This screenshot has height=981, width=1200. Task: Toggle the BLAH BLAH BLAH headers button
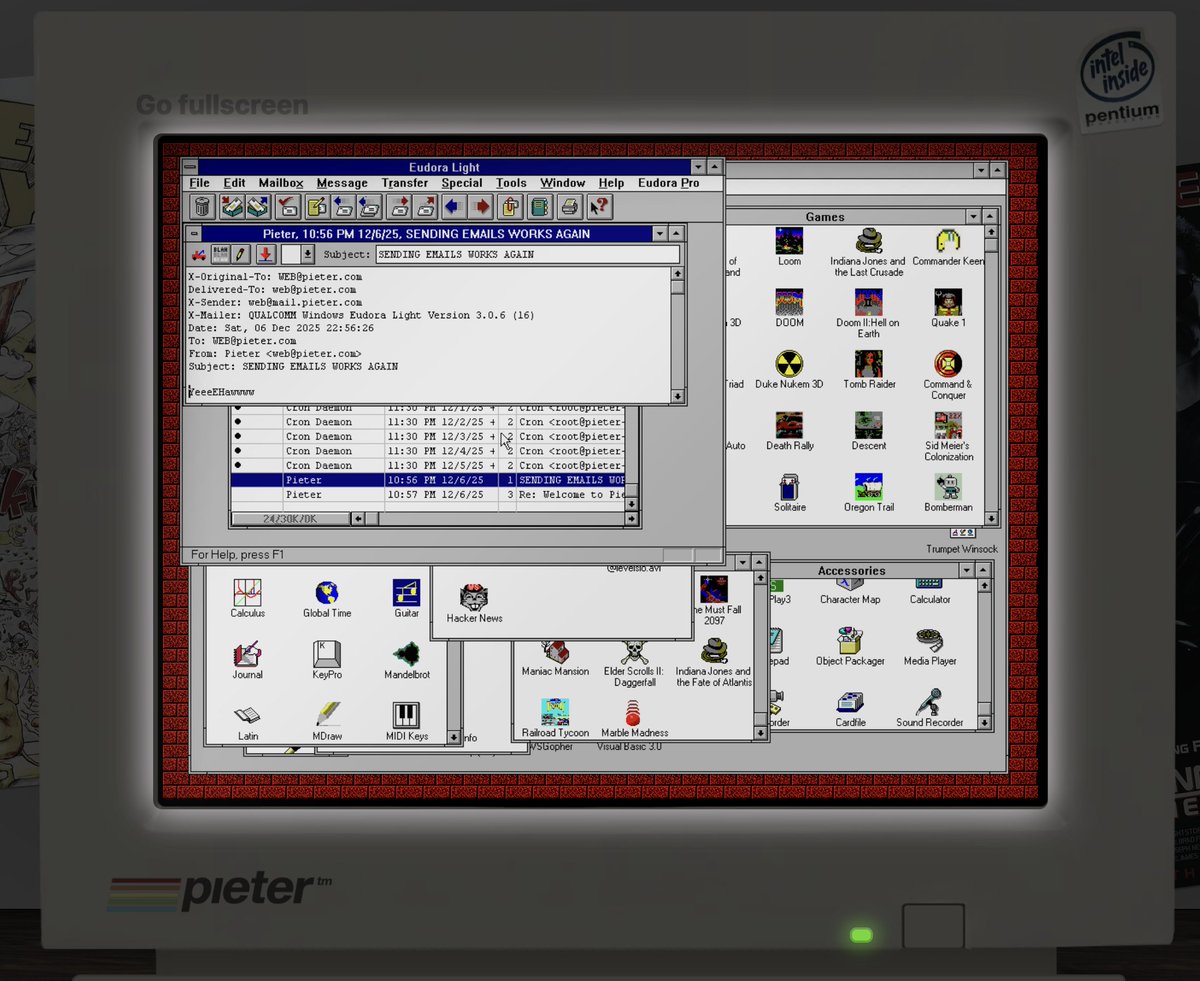(x=220, y=254)
